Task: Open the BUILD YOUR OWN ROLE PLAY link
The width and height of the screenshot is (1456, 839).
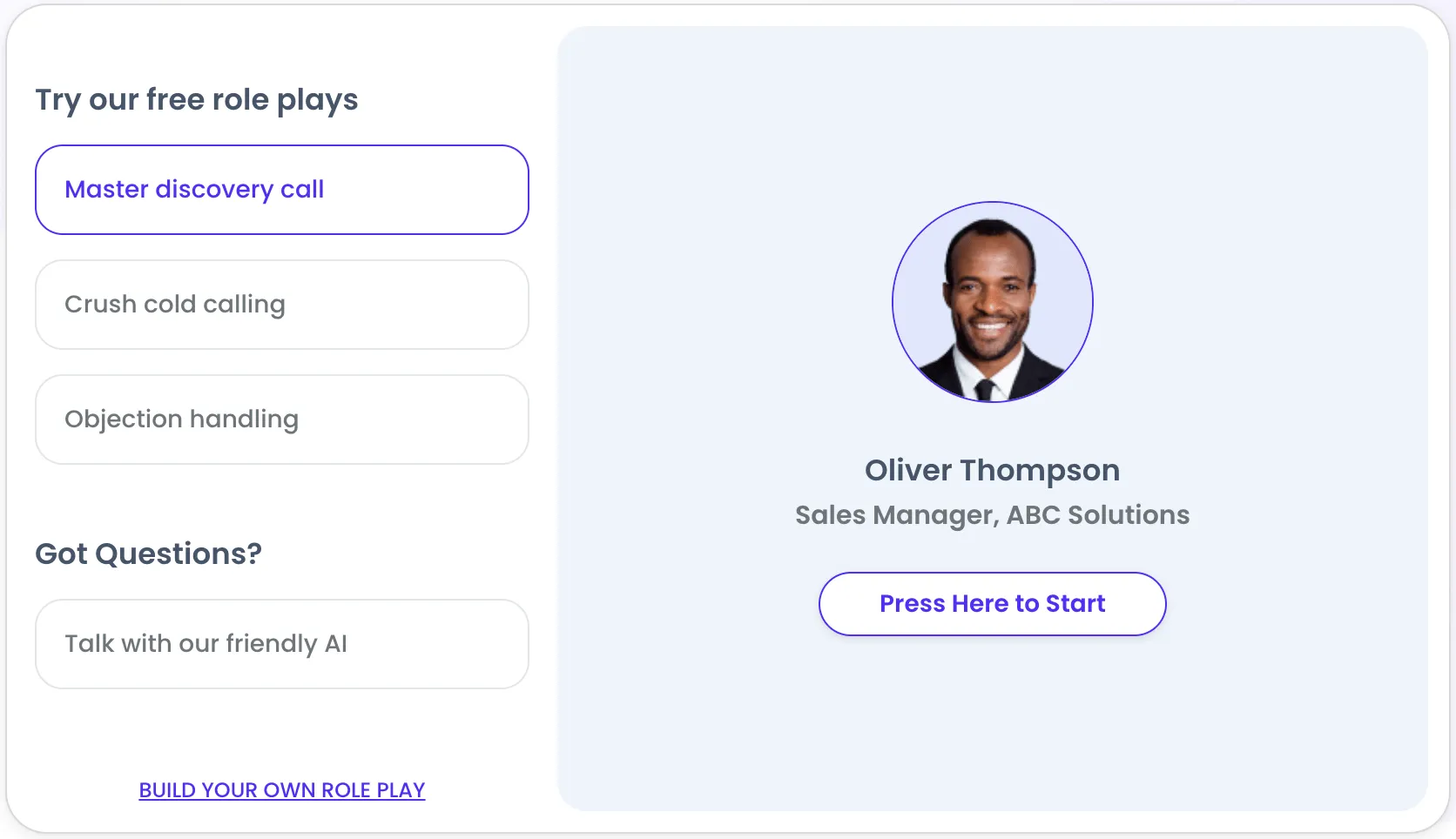Action: (282, 790)
